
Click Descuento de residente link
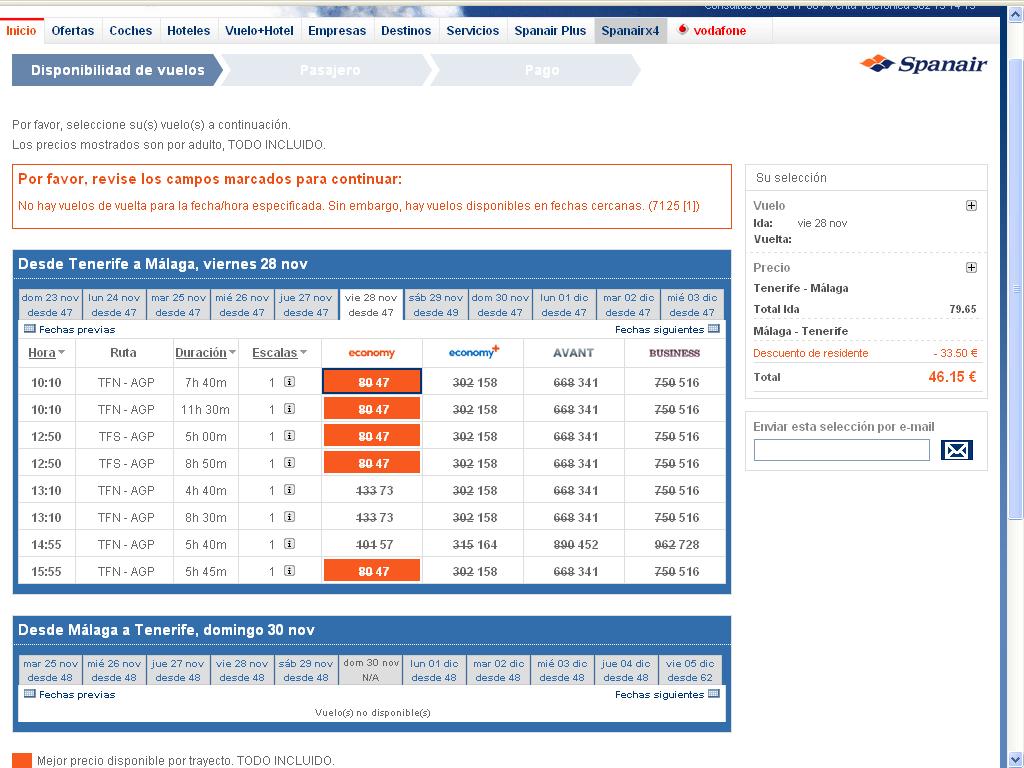tap(810, 353)
